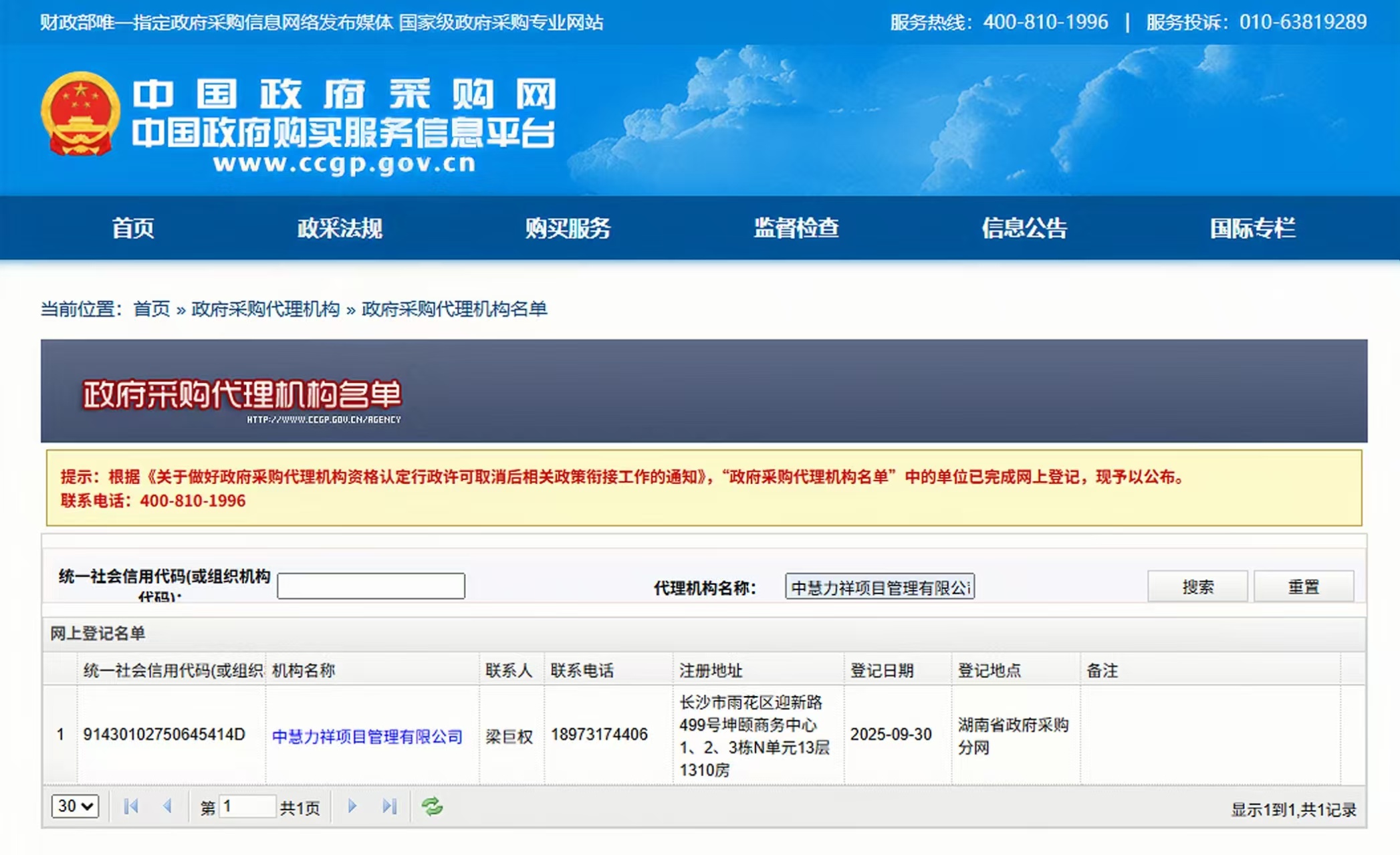Viewport: 1400px width, 855px height.
Task: Open the 政采法规 navigation menu
Action: (340, 228)
